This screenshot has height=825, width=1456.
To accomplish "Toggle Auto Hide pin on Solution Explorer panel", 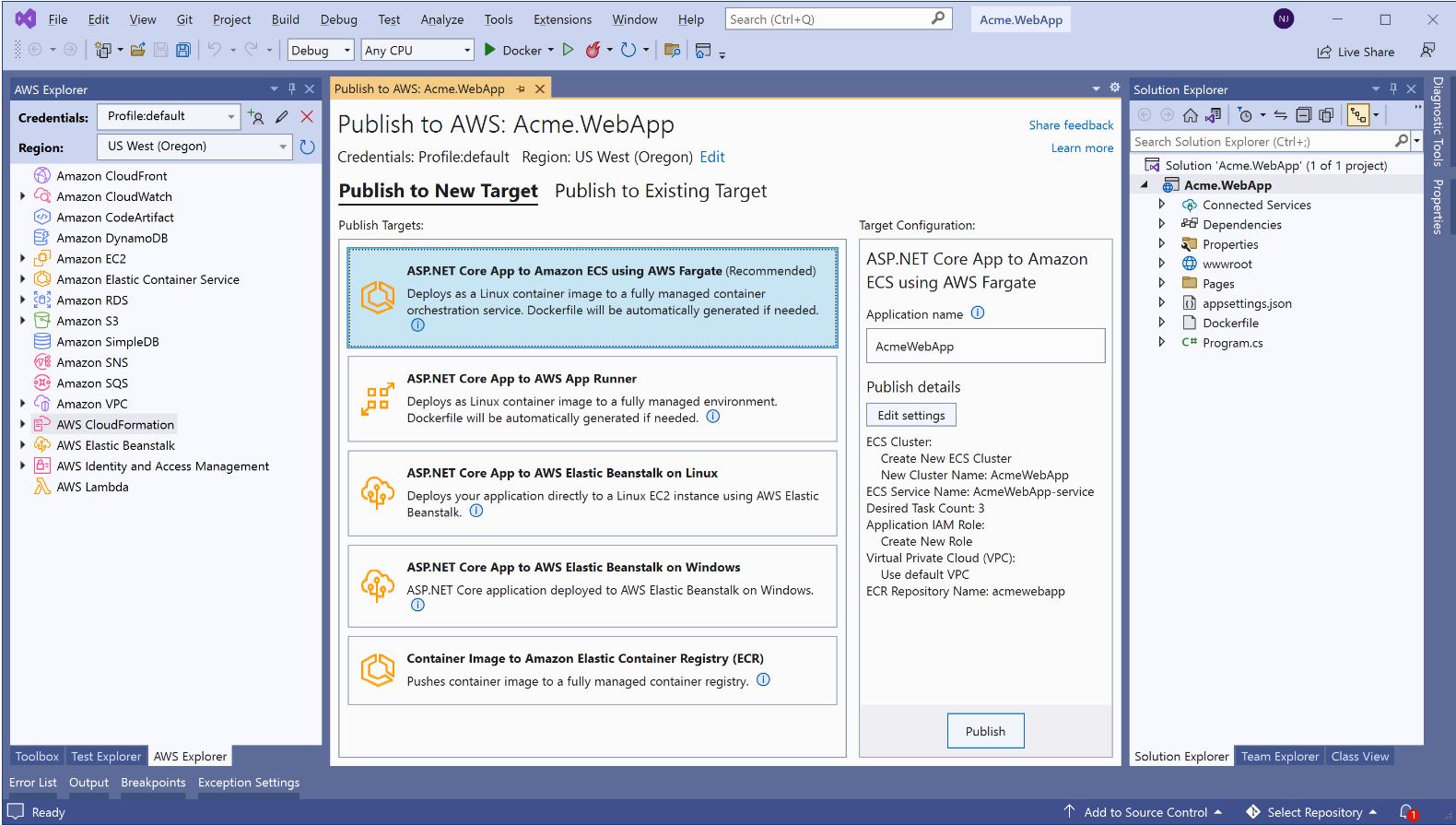I will click(x=1393, y=88).
